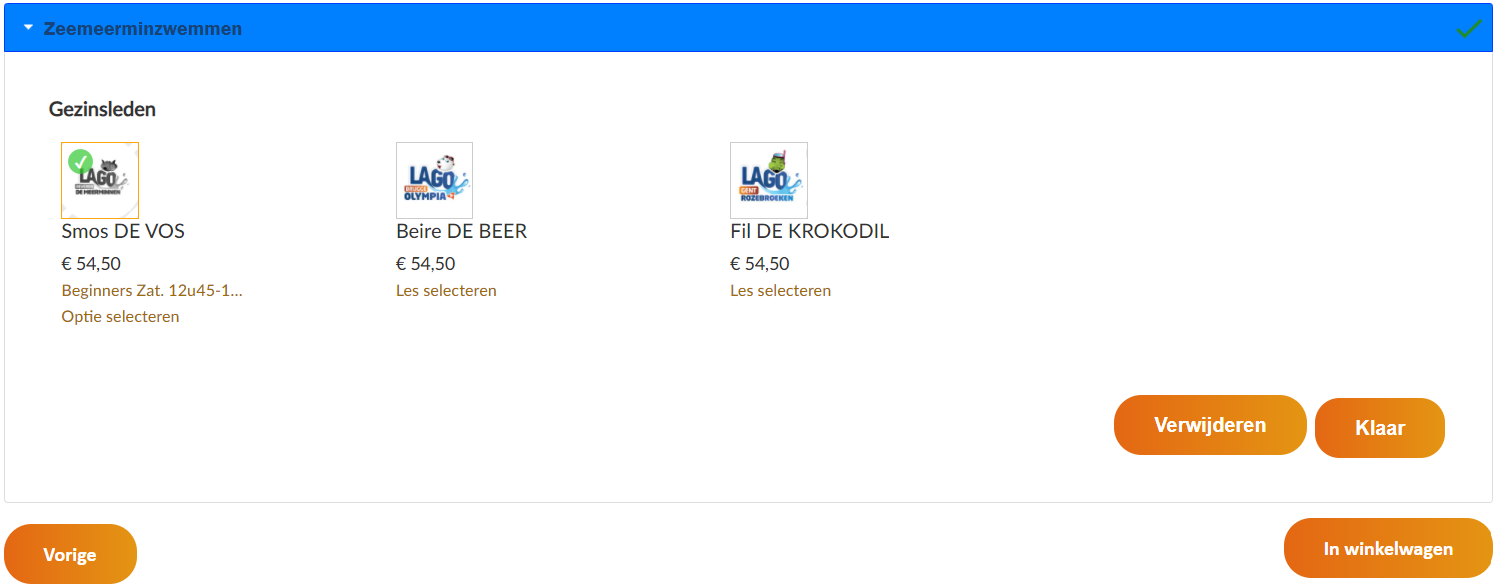Click the green checkmark in the blue header
This screenshot has width=1497, height=587.
coord(1468,28)
